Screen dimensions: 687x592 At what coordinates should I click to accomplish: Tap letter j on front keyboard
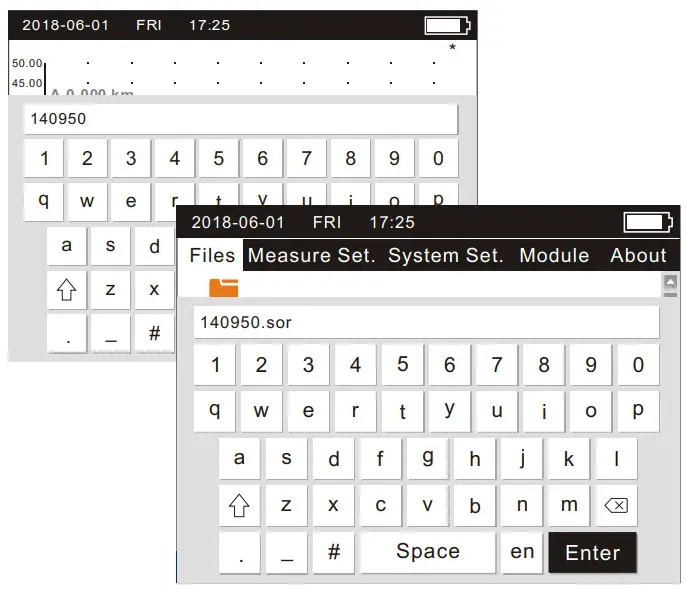tap(522, 458)
